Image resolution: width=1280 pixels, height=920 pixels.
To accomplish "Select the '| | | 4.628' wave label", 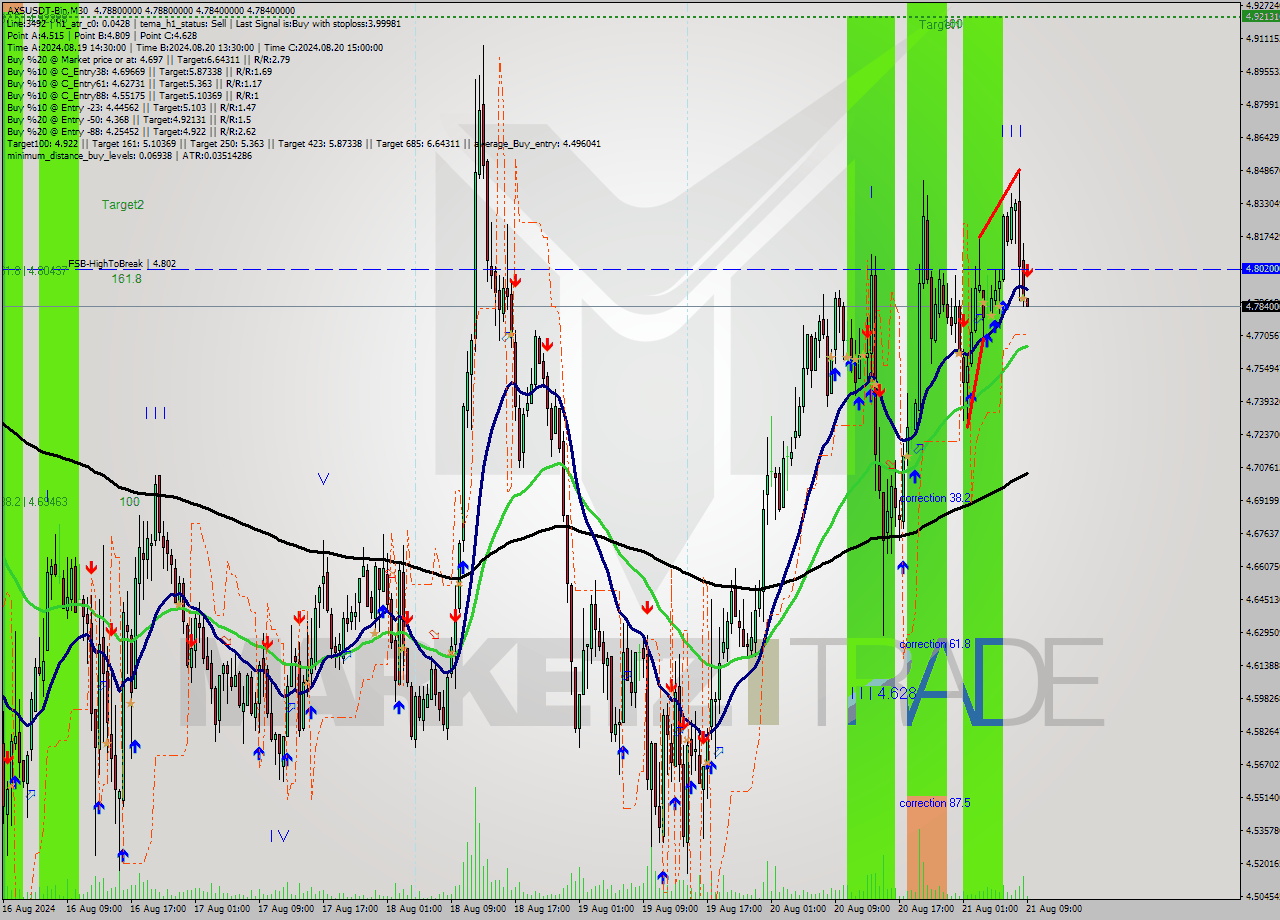I will point(882,692).
